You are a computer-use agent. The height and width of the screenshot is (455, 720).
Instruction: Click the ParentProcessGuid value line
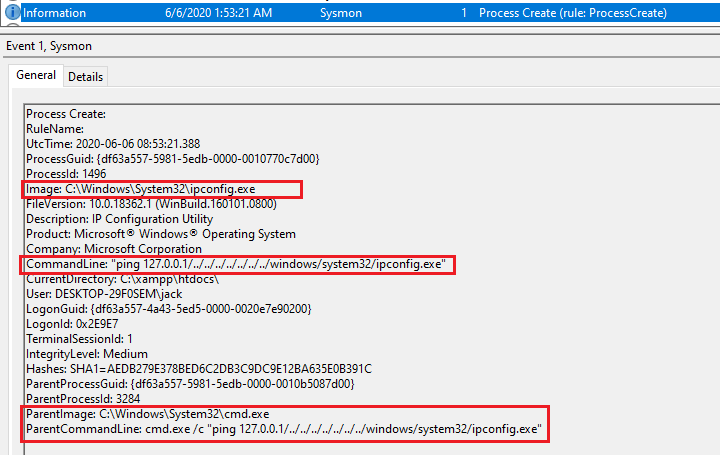pos(190,384)
